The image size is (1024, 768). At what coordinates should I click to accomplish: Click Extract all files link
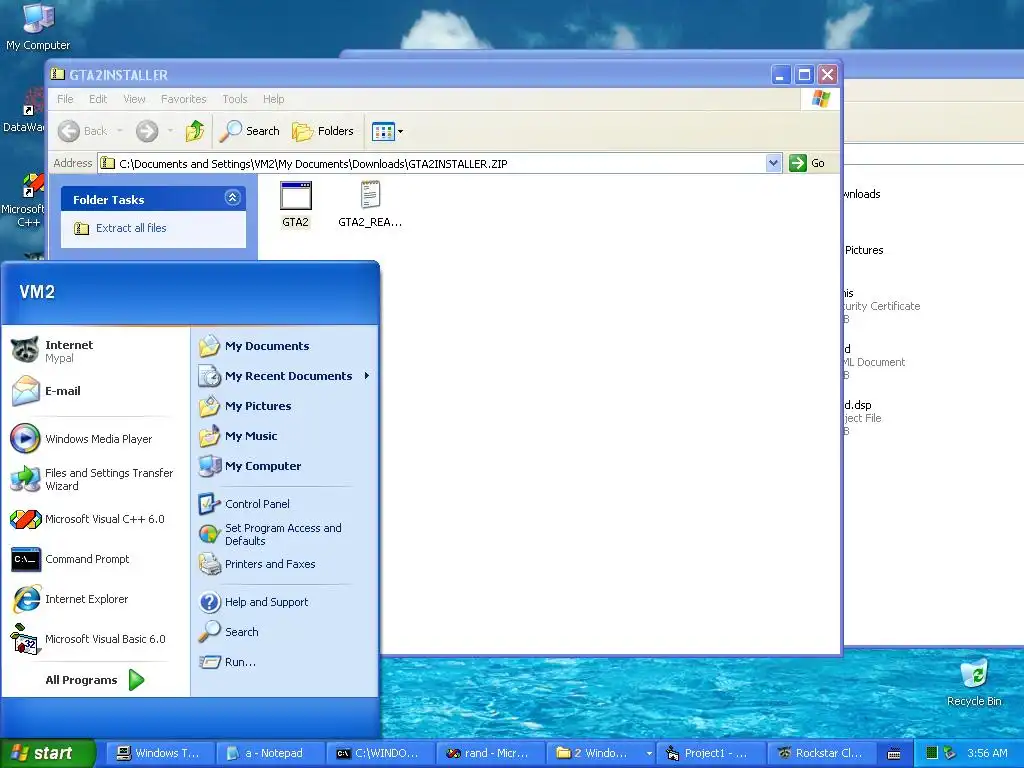point(131,228)
